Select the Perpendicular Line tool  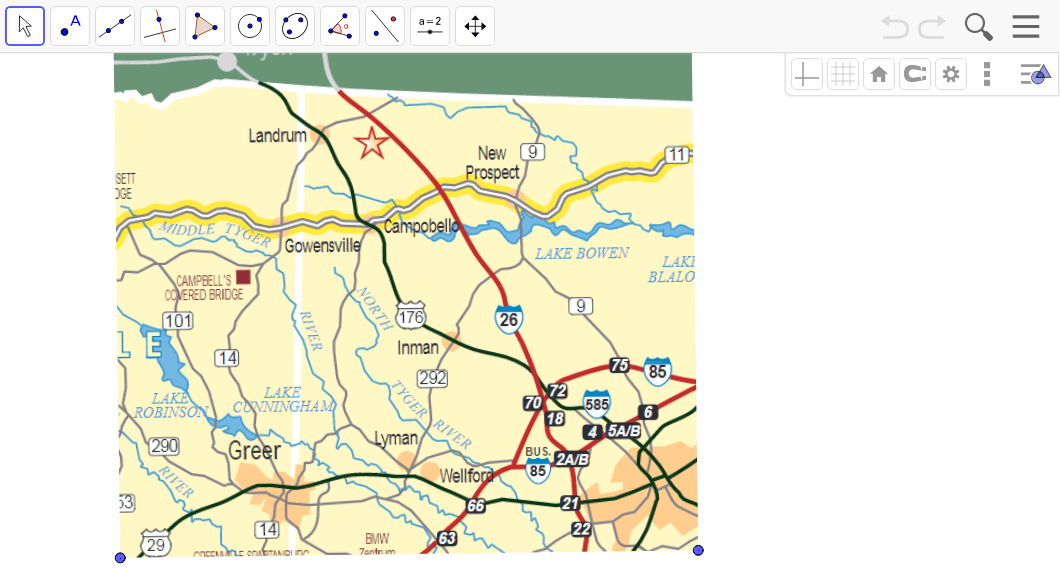(x=160, y=26)
